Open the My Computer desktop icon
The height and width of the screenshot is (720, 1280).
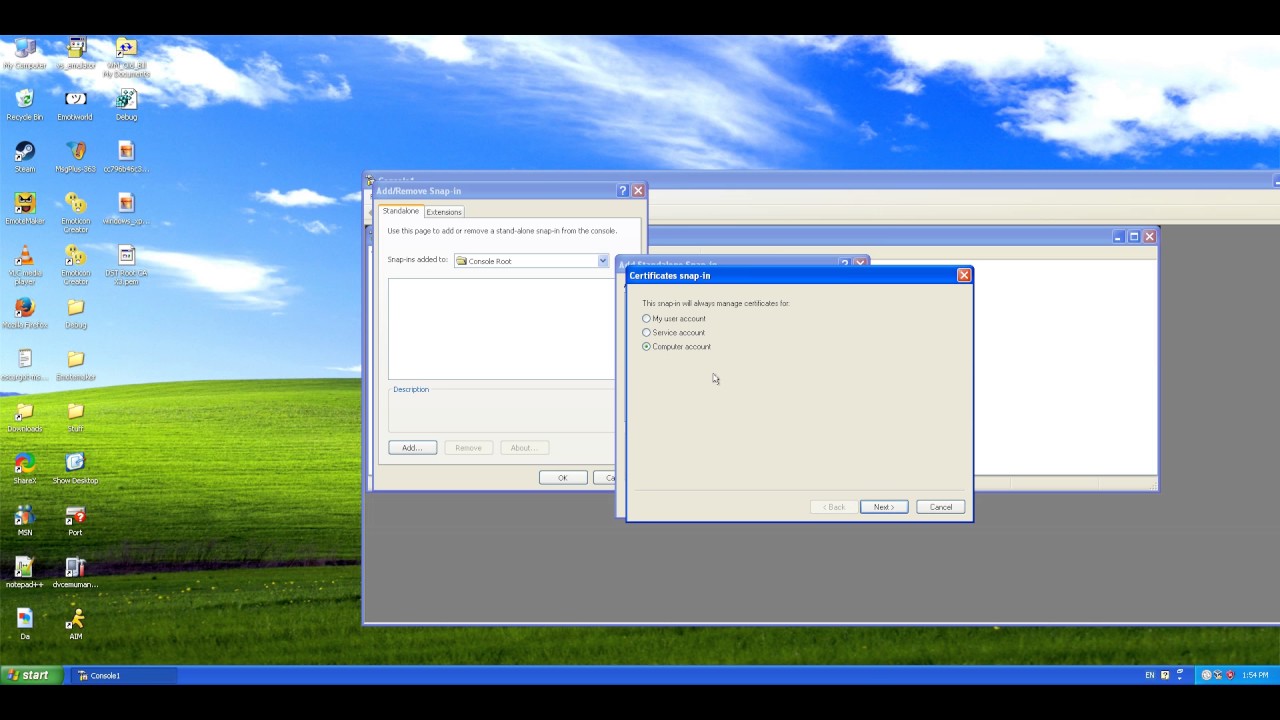[x=24, y=53]
